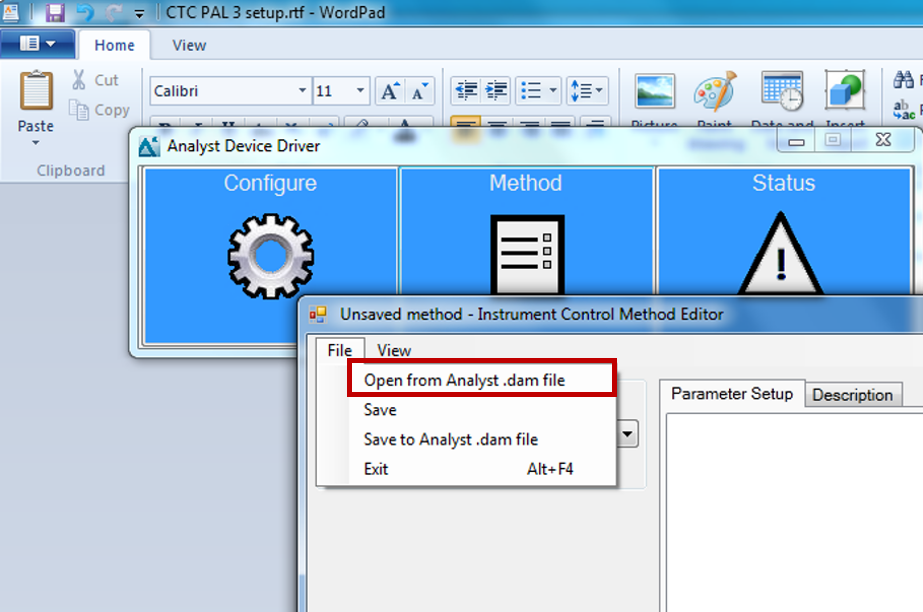Expand the bullet list style arrow

(553, 91)
